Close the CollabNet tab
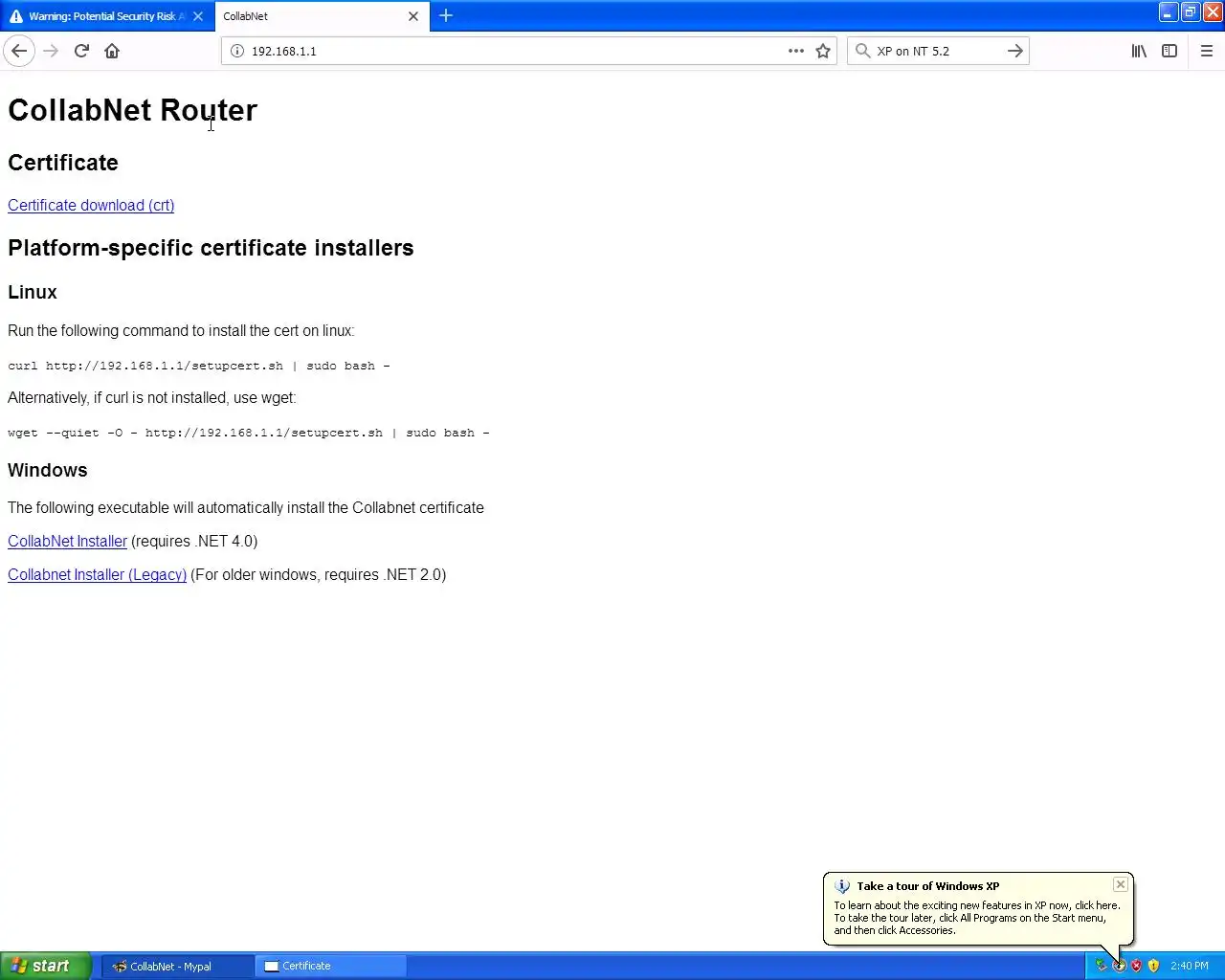1225x980 pixels. coord(413,16)
